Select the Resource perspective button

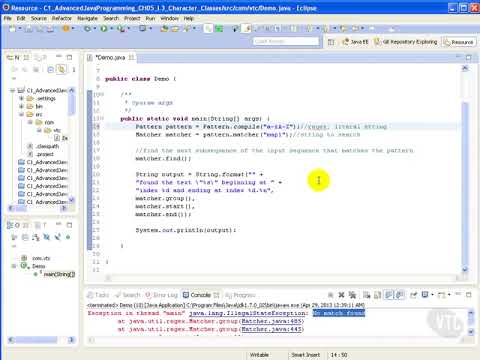click(x=459, y=42)
